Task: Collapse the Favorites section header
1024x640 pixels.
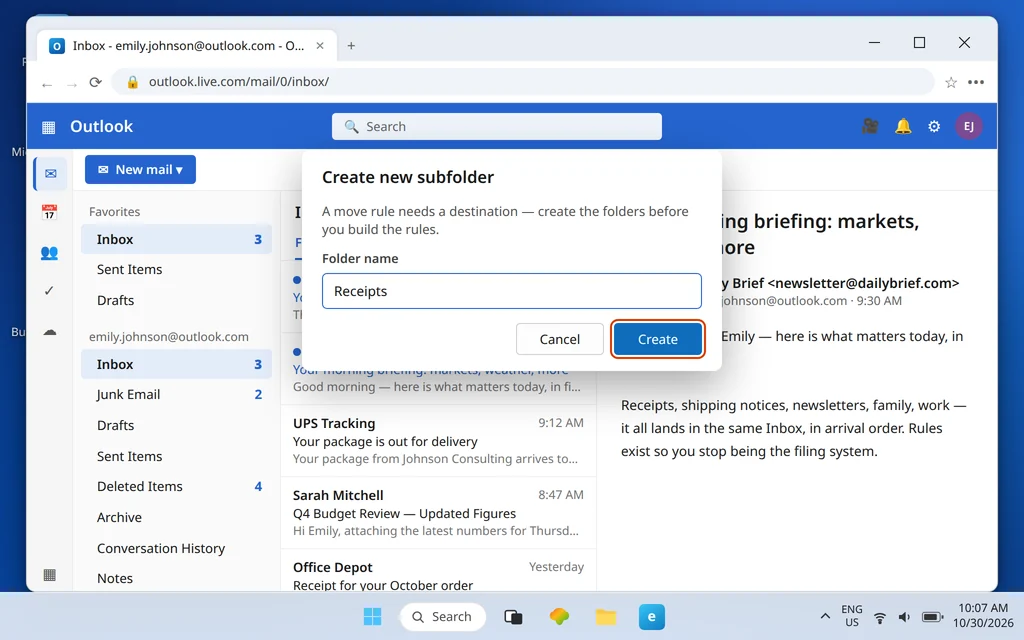Action: [x=114, y=212]
